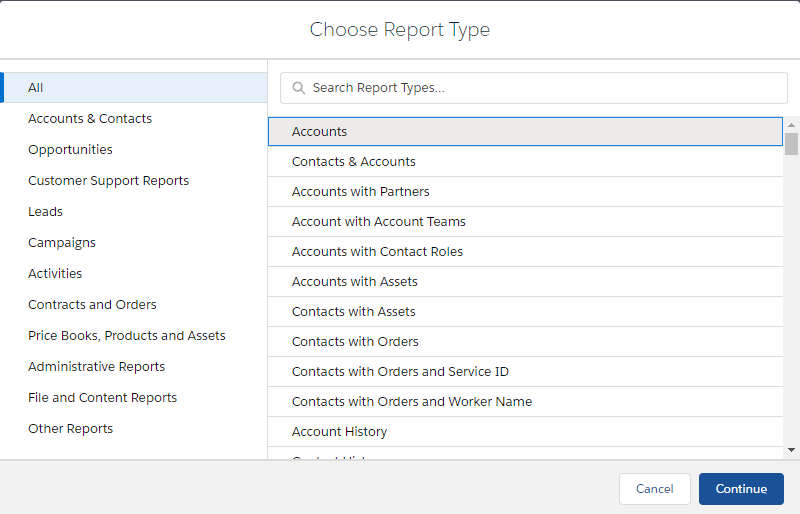800x514 pixels.
Task: Select Account with Account Teams
Action: click(x=379, y=222)
